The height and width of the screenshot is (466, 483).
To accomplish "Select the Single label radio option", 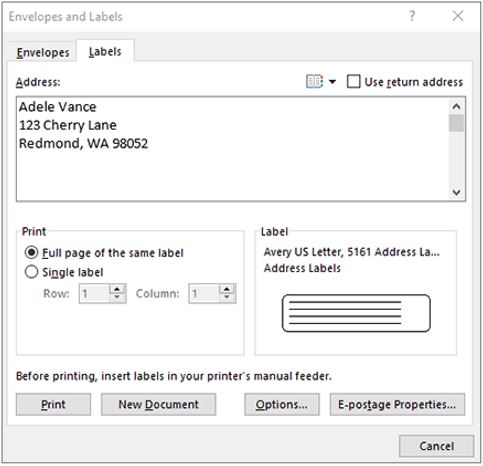I will point(31,272).
